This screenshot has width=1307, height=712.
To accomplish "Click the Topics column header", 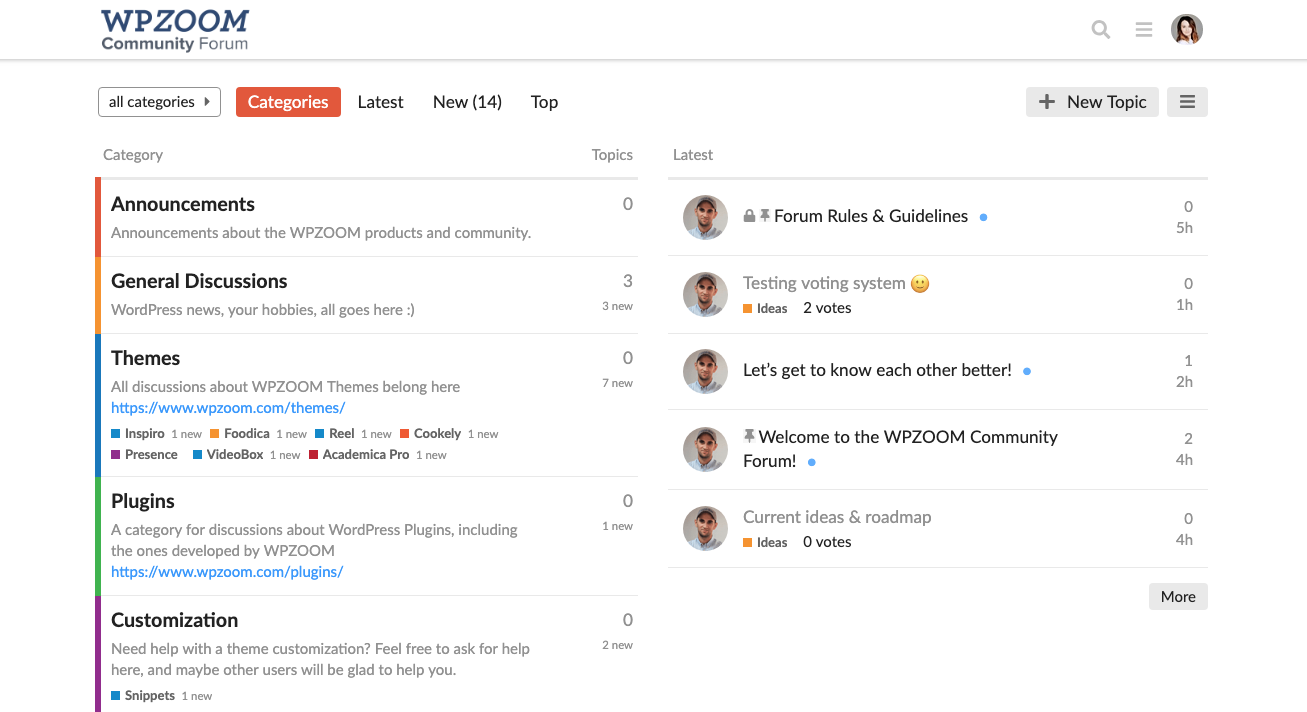I will [x=612, y=155].
